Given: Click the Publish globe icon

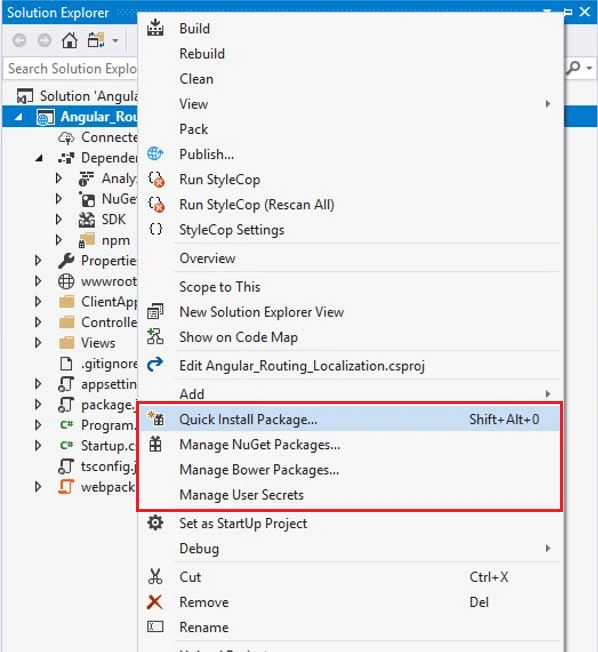Looking at the screenshot, I should 155,154.
